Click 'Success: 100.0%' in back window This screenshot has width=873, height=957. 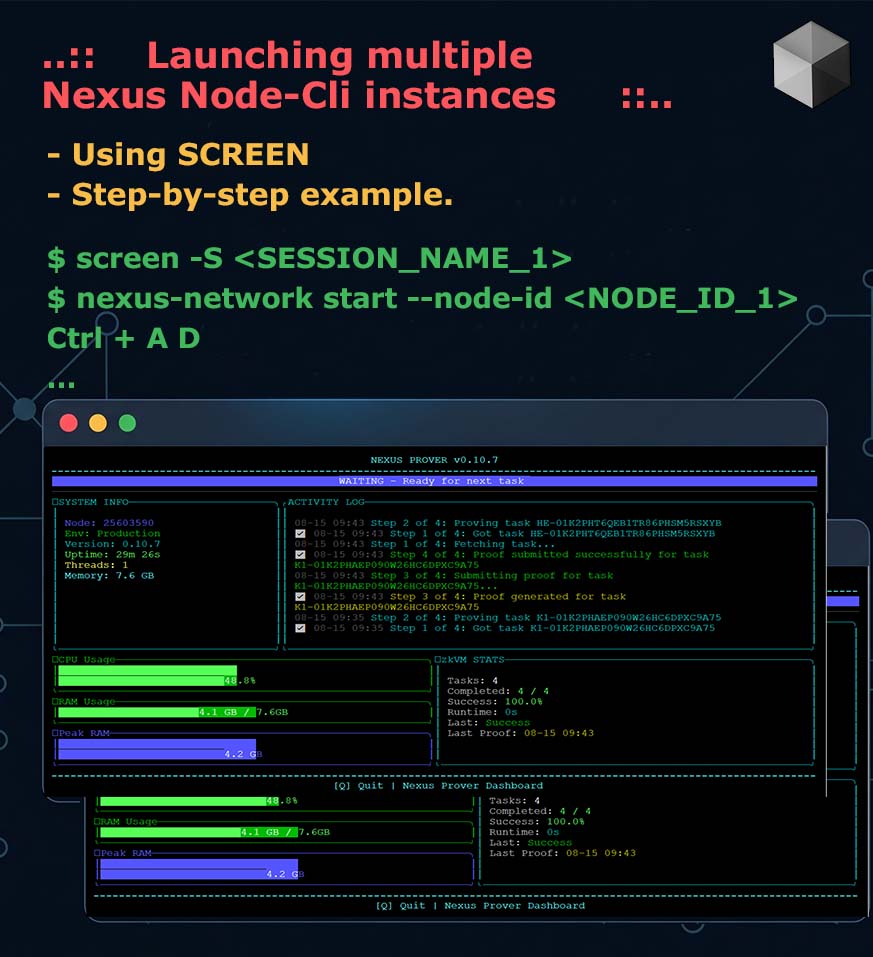pyautogui.click(x=537, y=822)
